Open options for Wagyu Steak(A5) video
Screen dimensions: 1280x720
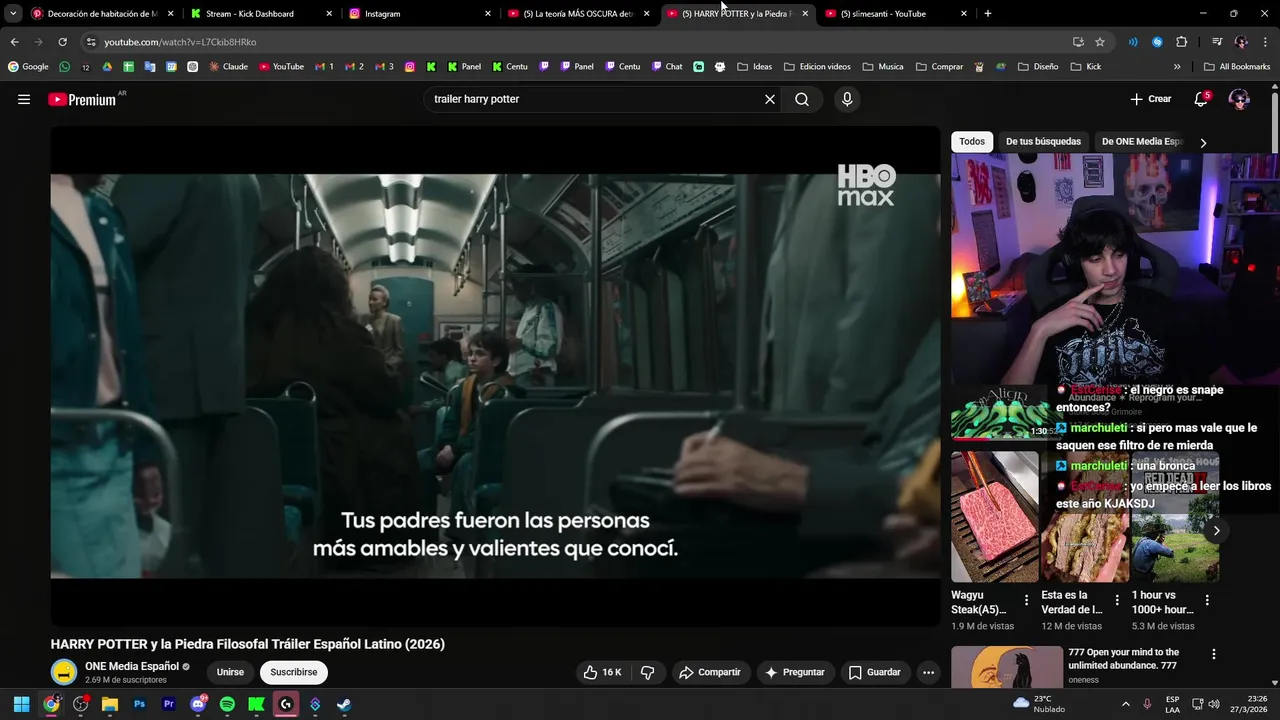click(1026, 601)
